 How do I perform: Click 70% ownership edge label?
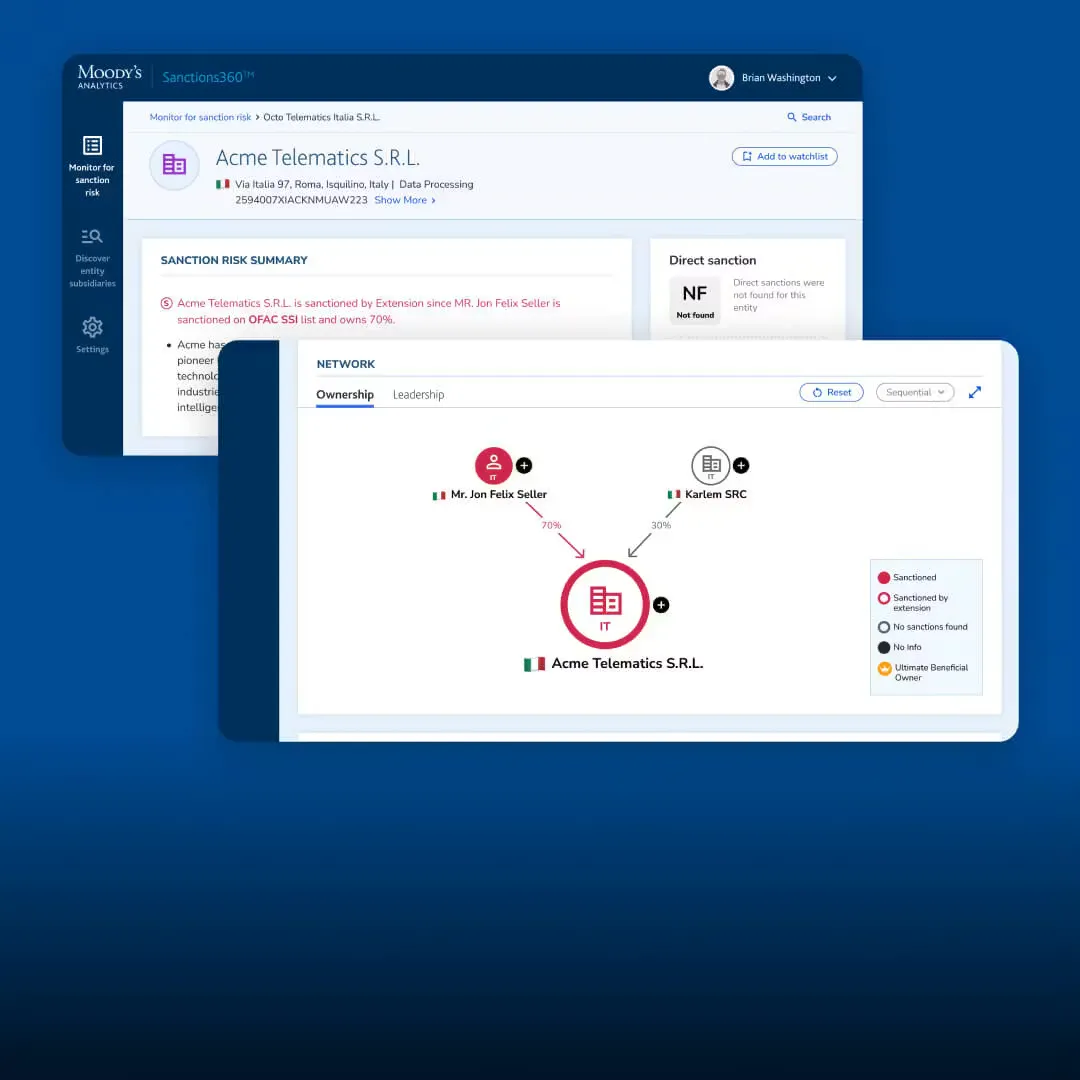[x=551, y=525]
